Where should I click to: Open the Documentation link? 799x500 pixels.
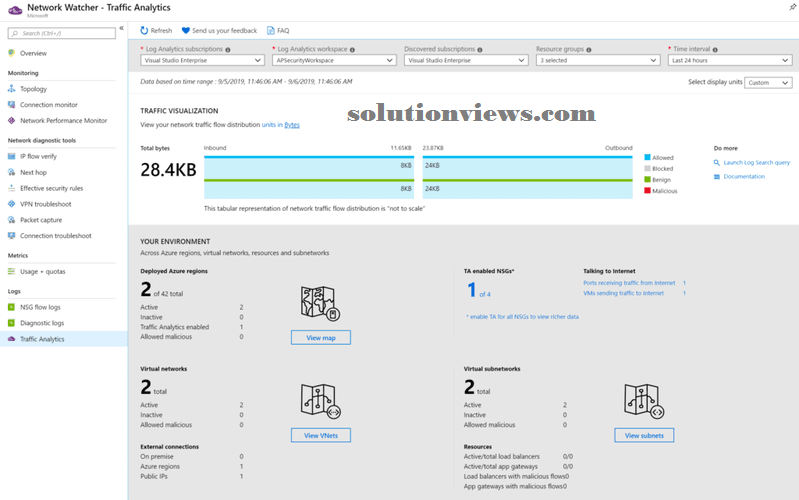click(744, 176)
